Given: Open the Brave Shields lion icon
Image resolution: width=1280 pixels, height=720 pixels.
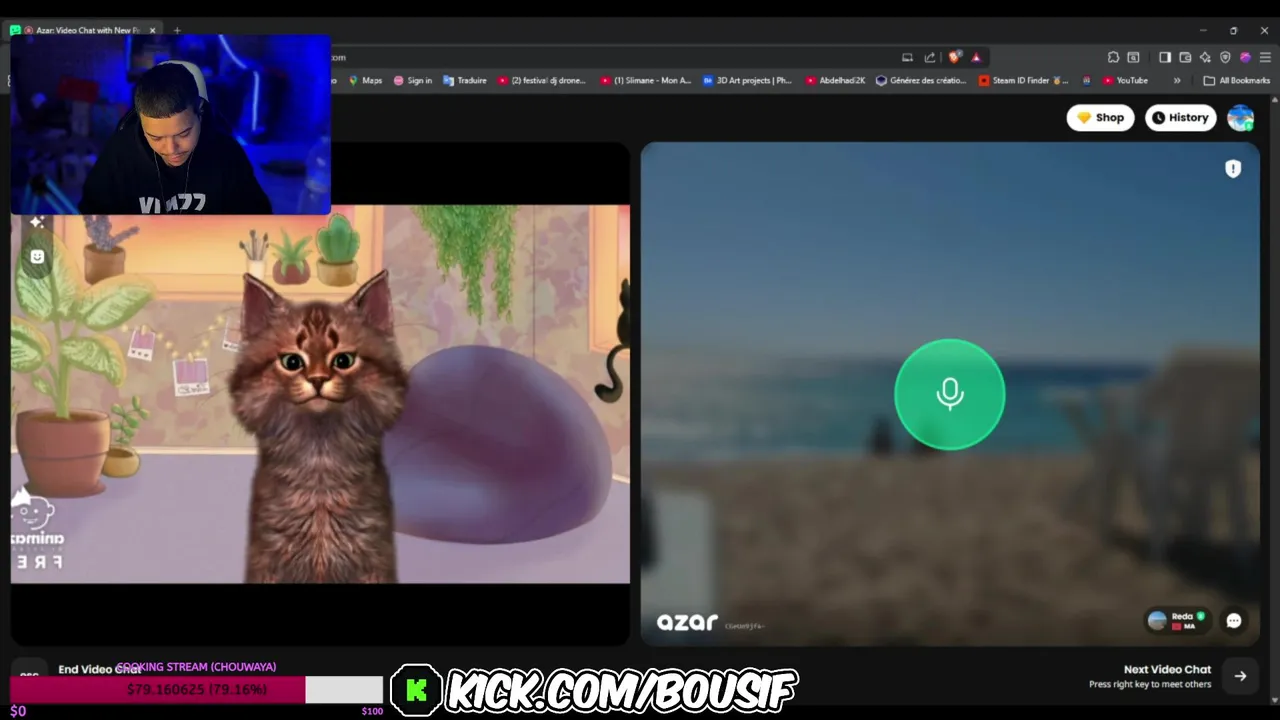Looking at the screenshot, I should [954, 57].
